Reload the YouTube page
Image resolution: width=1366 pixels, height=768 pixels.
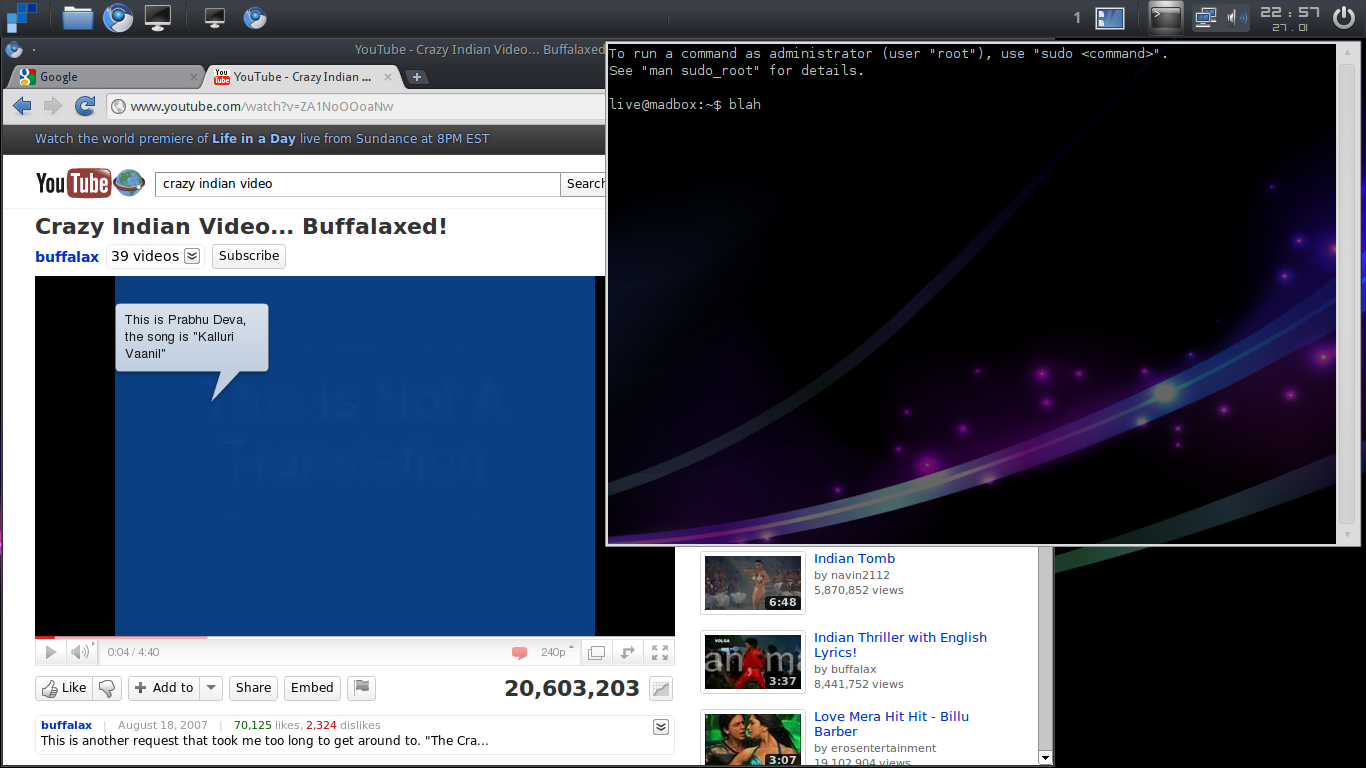click(x=86, y=106)
